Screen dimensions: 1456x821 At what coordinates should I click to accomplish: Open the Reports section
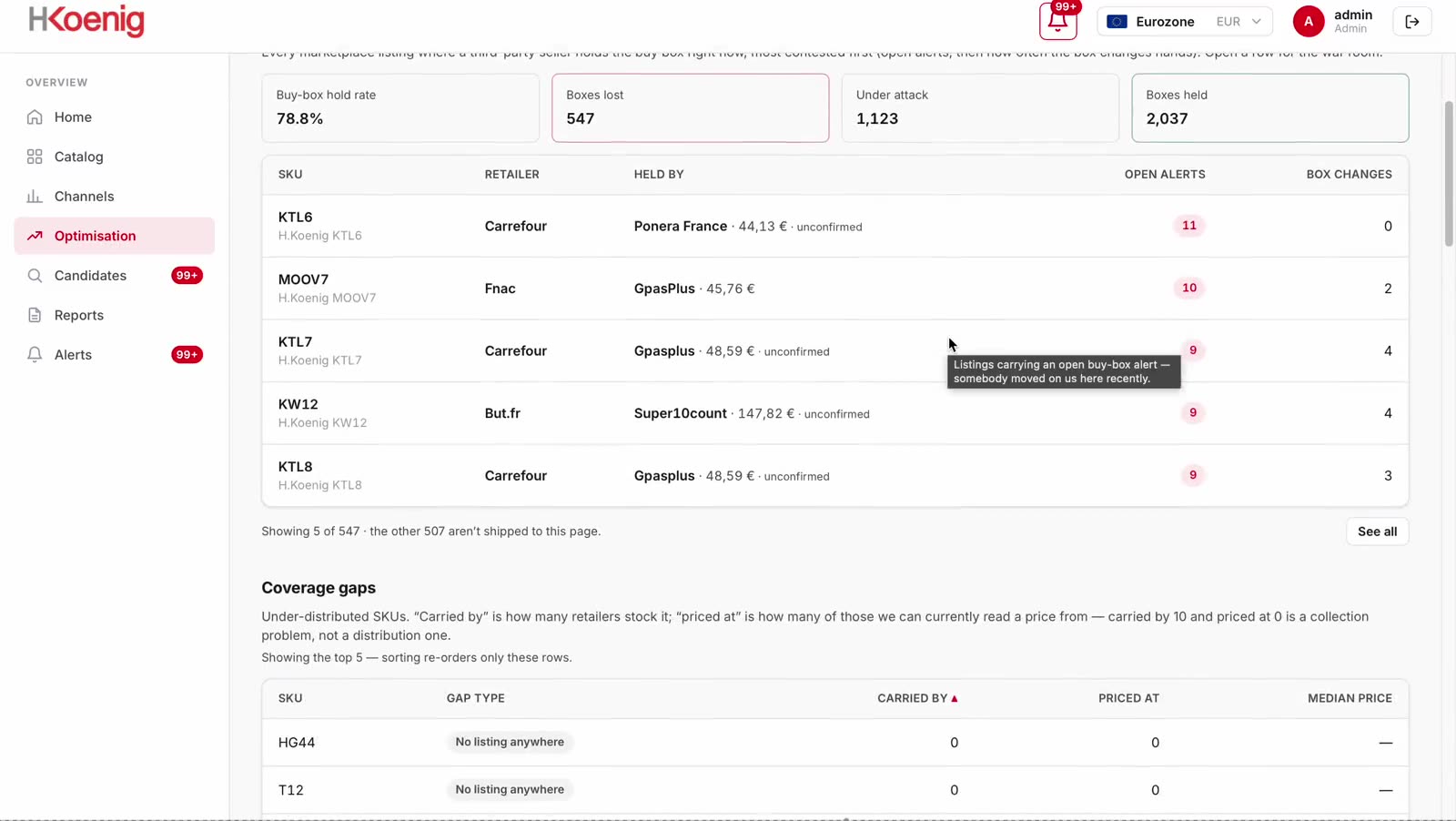pos(115,315)
